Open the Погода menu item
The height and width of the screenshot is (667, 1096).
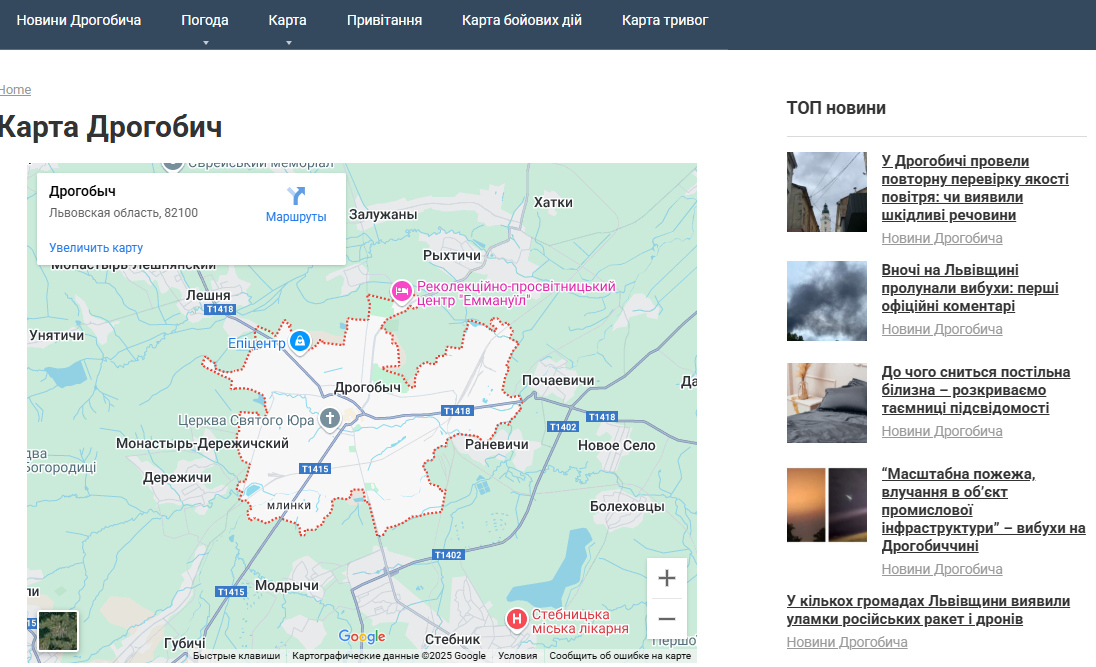pyautogui.click(x=205, y=20)
